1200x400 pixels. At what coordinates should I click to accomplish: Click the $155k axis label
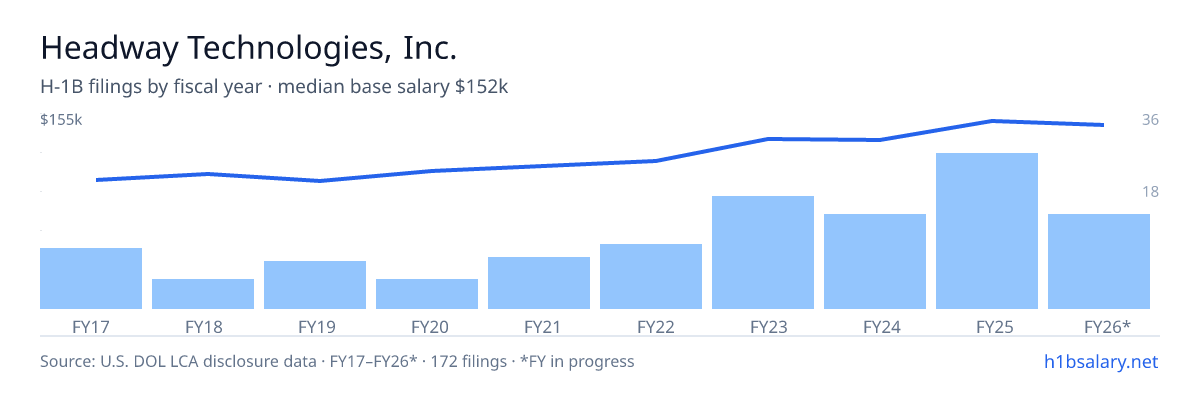pos(61,120)
